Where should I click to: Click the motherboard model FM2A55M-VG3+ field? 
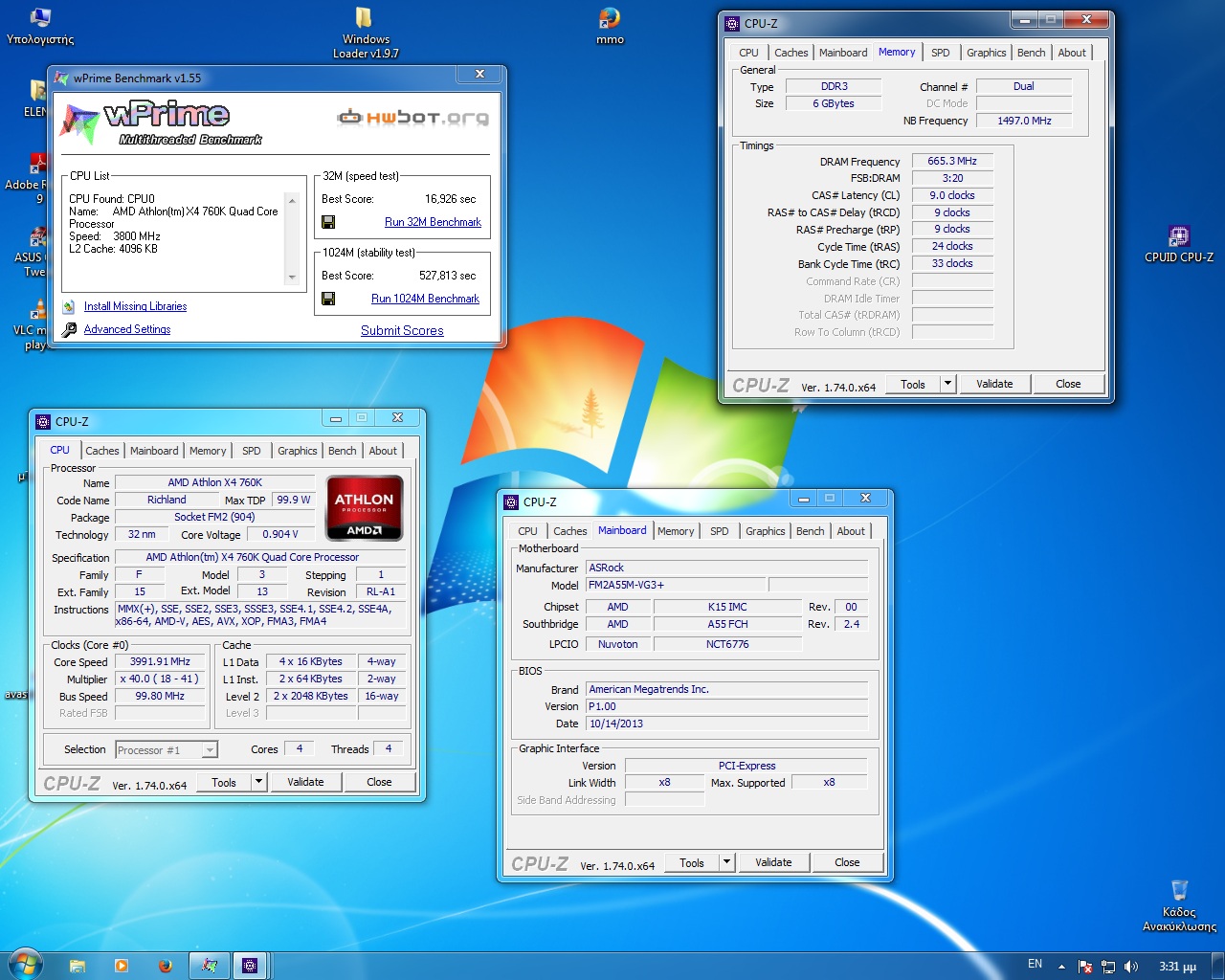click(x=676, y=585)
